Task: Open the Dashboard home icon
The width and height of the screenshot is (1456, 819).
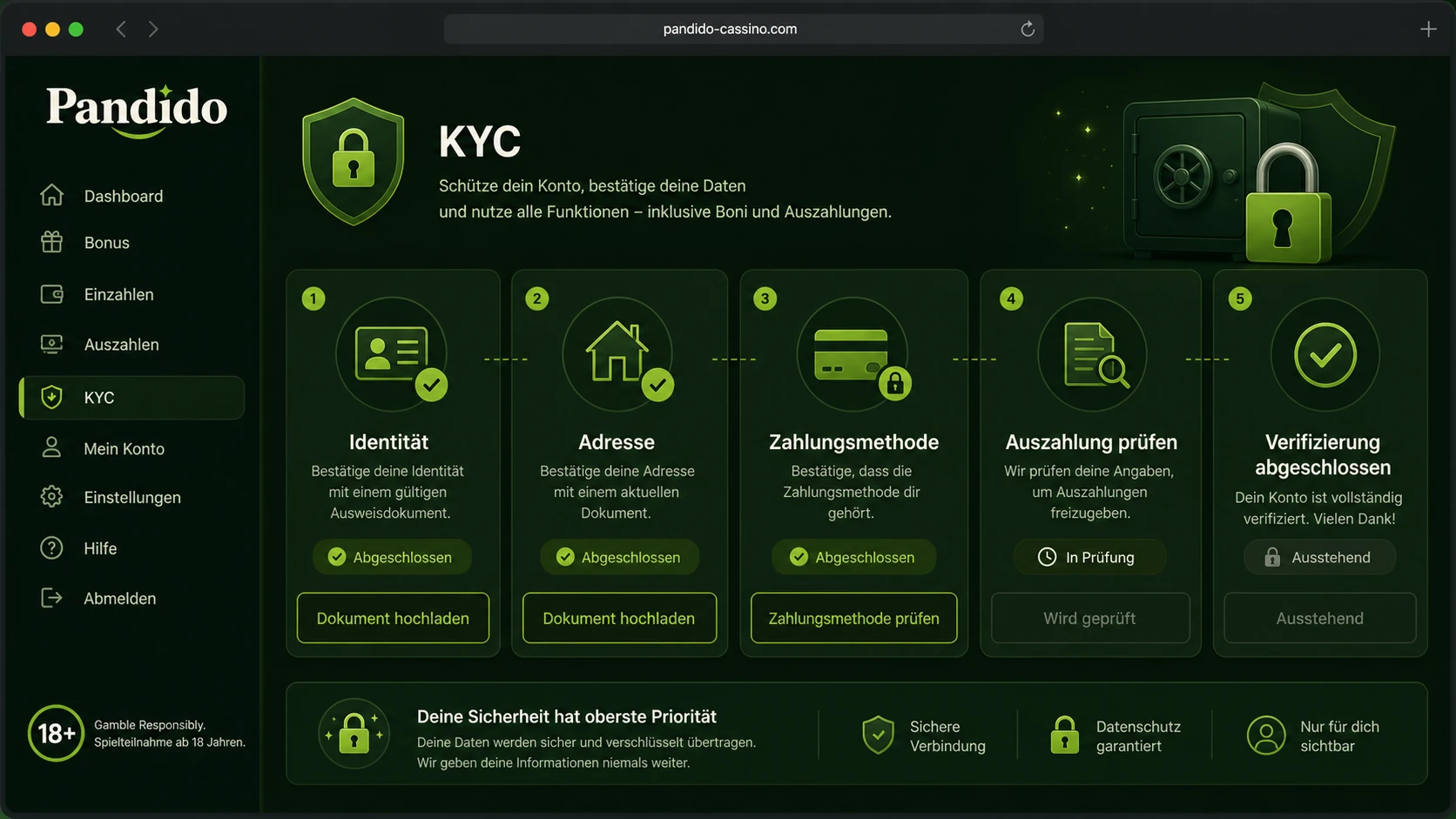Action: point(52,196)
